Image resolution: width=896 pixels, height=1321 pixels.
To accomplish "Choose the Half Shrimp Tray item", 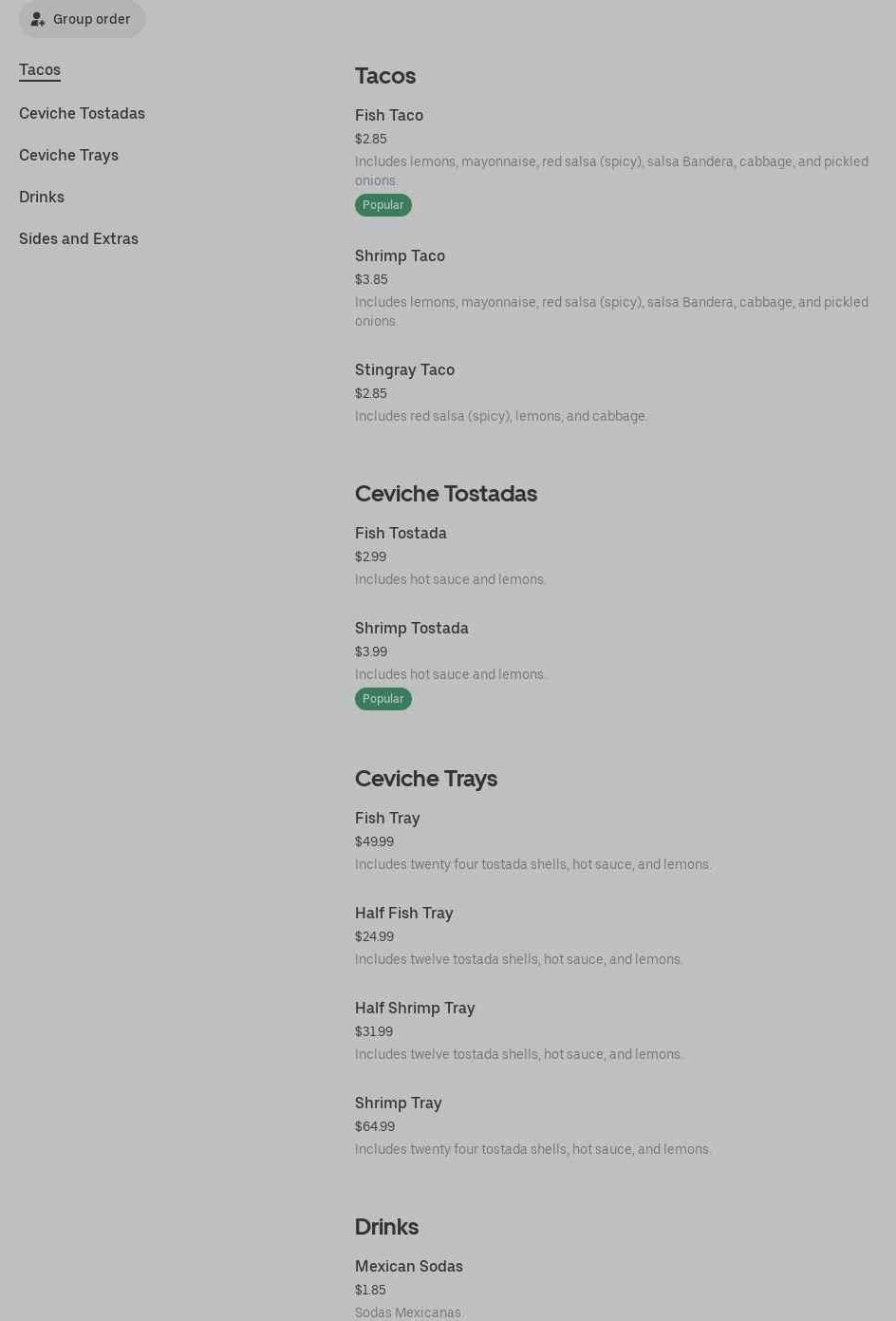I will point(415,1008).
